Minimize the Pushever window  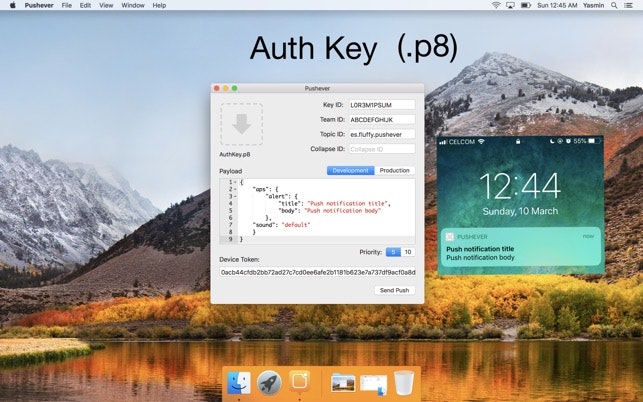coord(226,88)
